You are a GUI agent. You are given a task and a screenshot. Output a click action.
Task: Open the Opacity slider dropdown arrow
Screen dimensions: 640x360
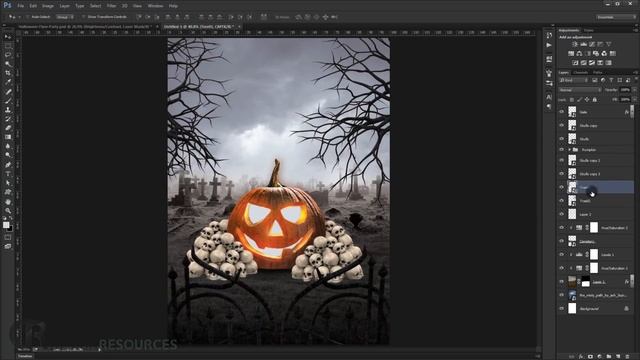tap(634, 90)
